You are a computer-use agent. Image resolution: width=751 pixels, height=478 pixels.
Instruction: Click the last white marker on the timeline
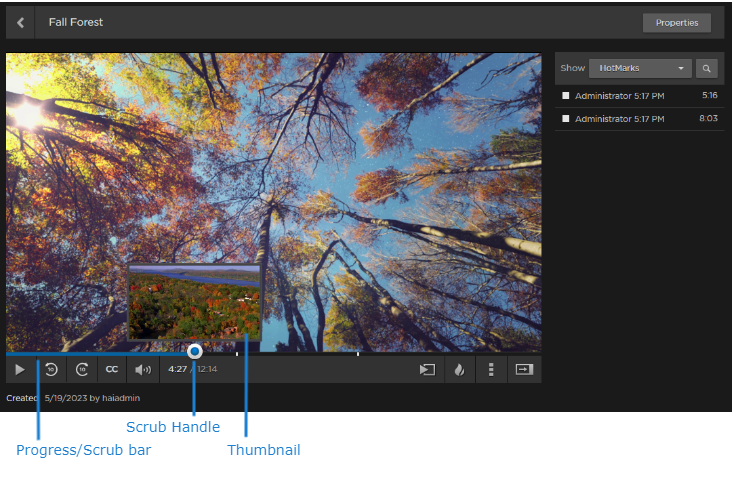(x=358, y=353)
